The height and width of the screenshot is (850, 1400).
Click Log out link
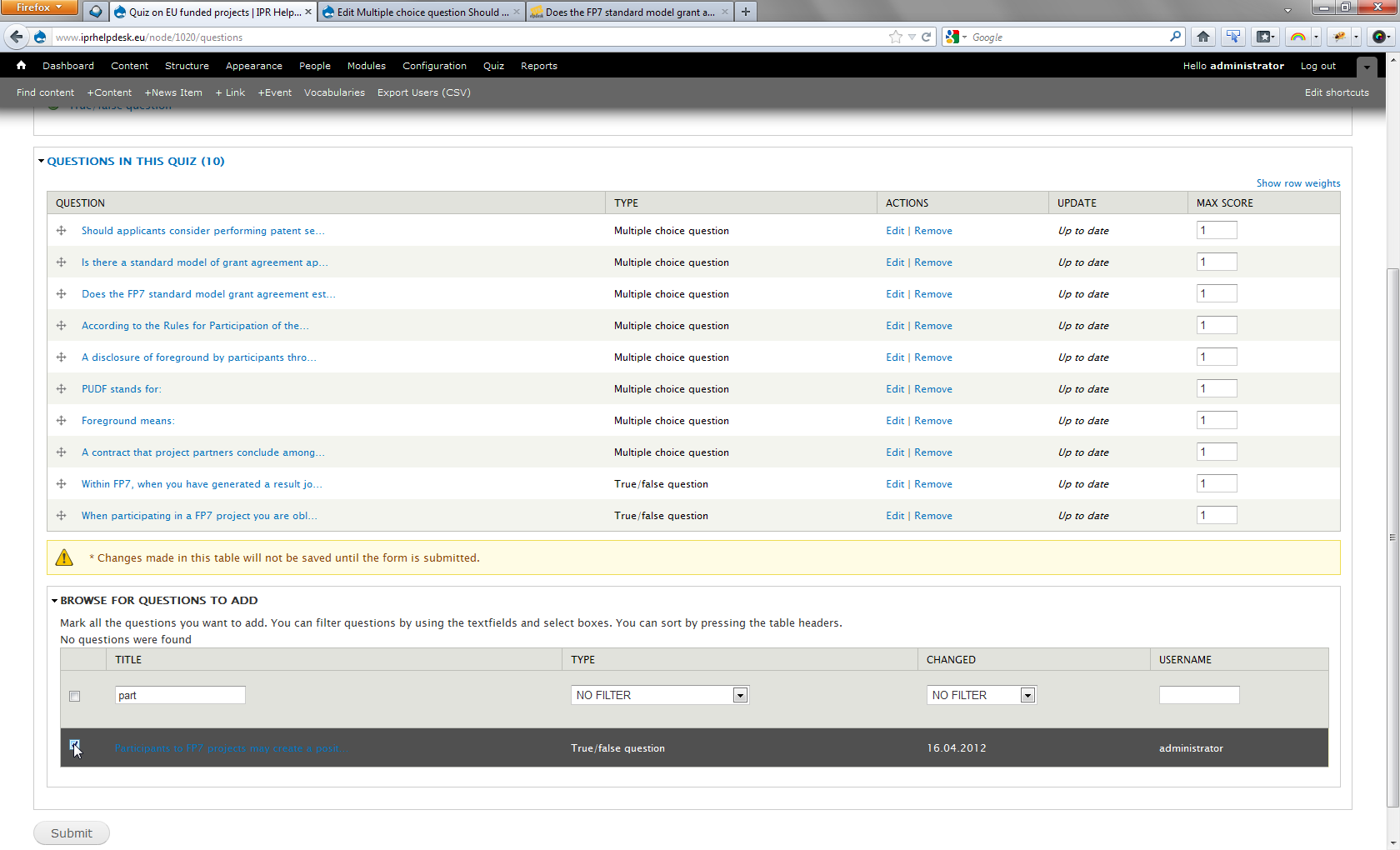tap(1318, 66)
